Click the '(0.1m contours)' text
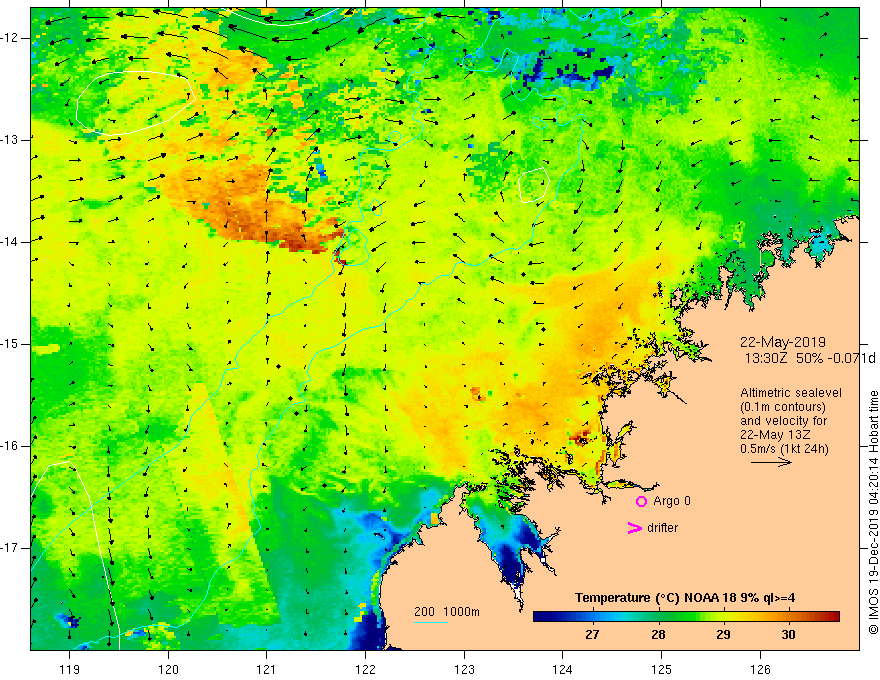 (782, 407)
